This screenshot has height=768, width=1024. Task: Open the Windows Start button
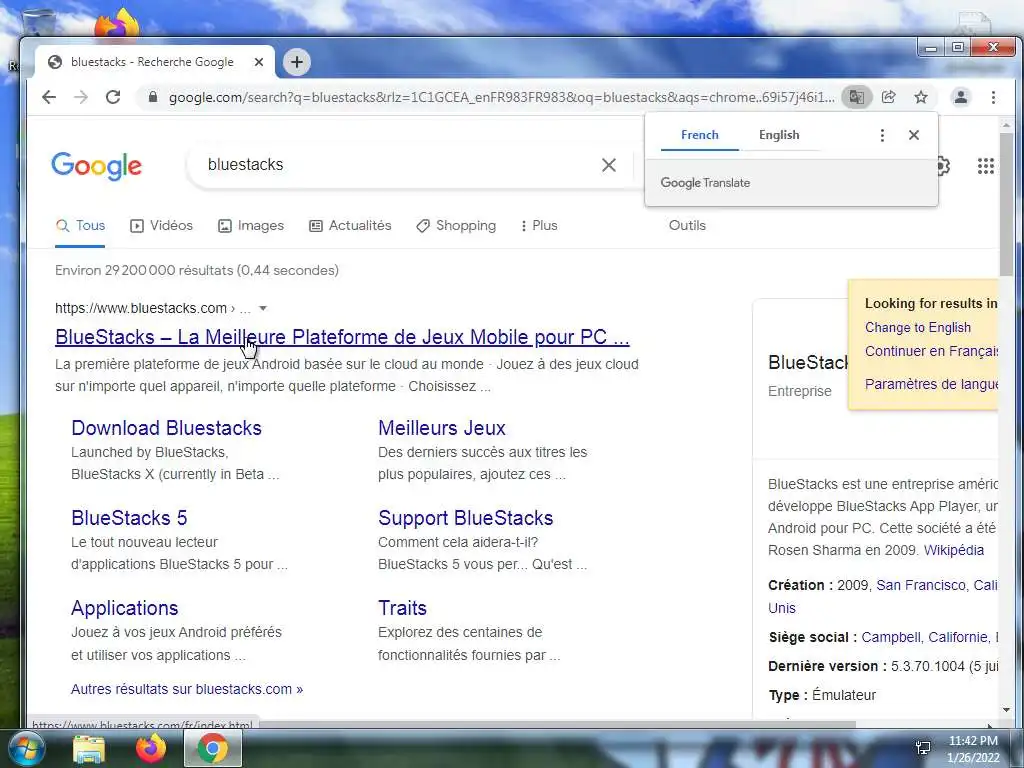pos(26,748)
